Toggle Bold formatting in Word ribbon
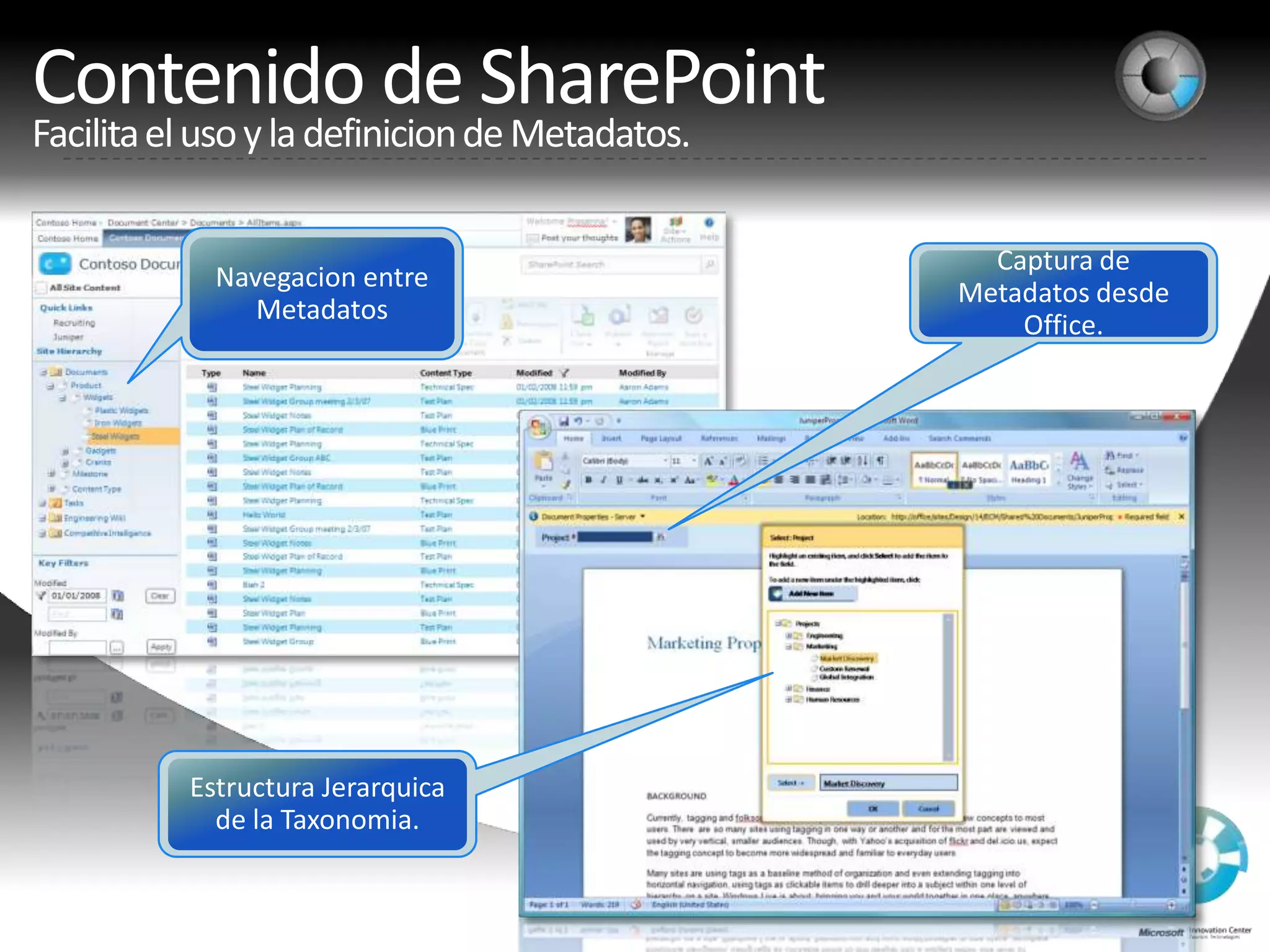The height and width of the screenshot is (952, 1270). click(x=588, y=480)
